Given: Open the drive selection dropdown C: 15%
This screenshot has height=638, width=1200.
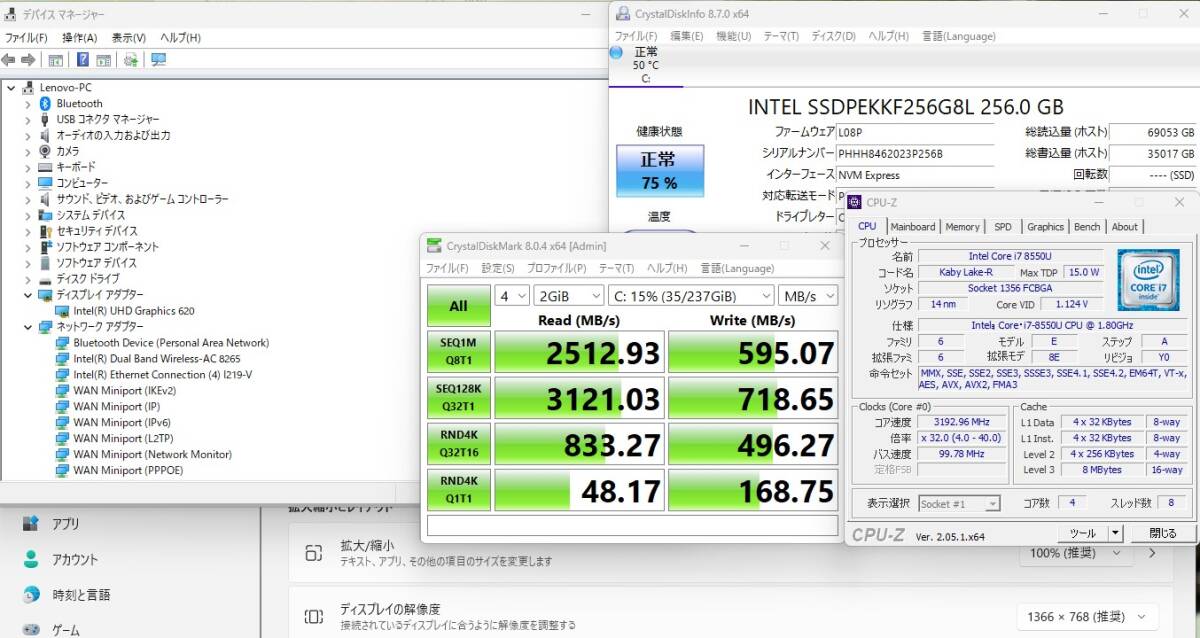Looking at the screenshot, I should [692, 296].
